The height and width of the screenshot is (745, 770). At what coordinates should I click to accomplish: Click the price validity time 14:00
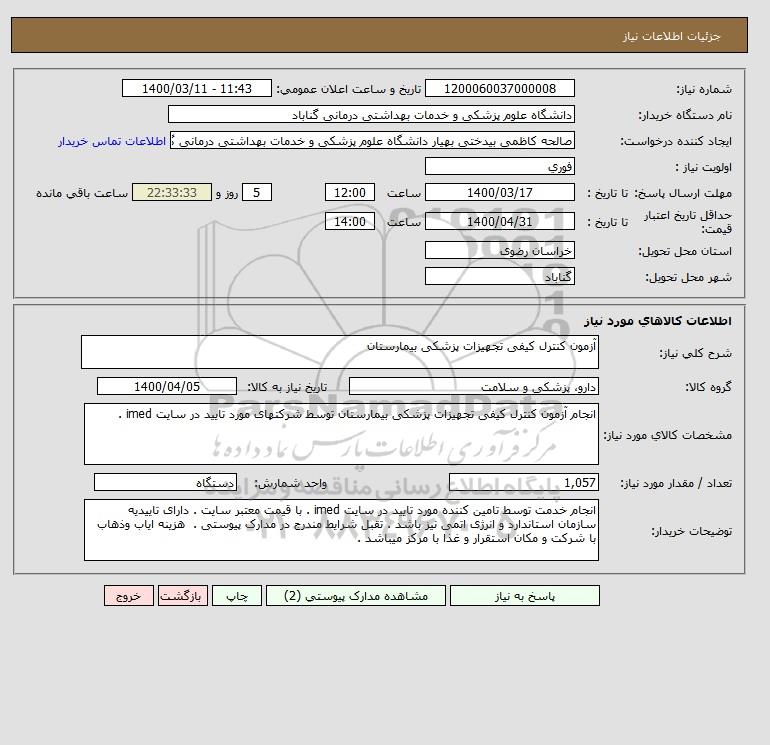coord(350,221)
